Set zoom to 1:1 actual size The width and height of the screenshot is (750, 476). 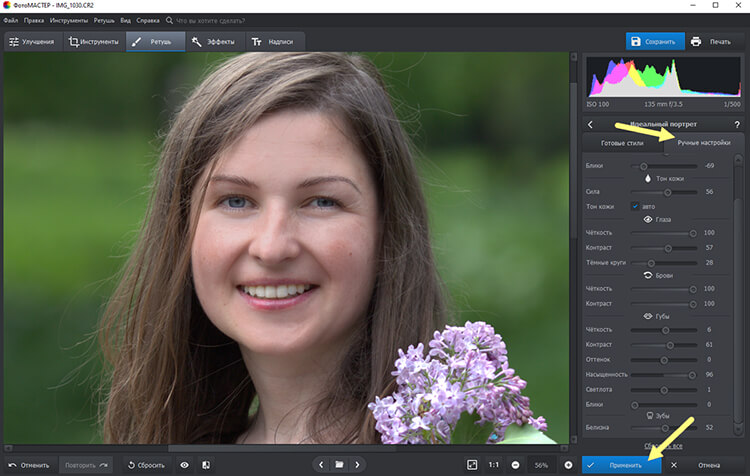494,465
